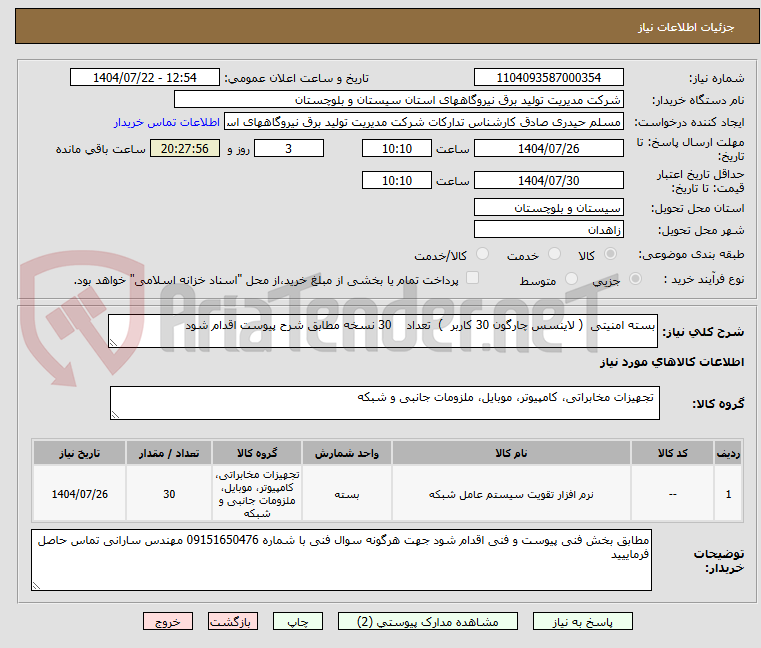Click the quantity cell 30

(169, 495)
